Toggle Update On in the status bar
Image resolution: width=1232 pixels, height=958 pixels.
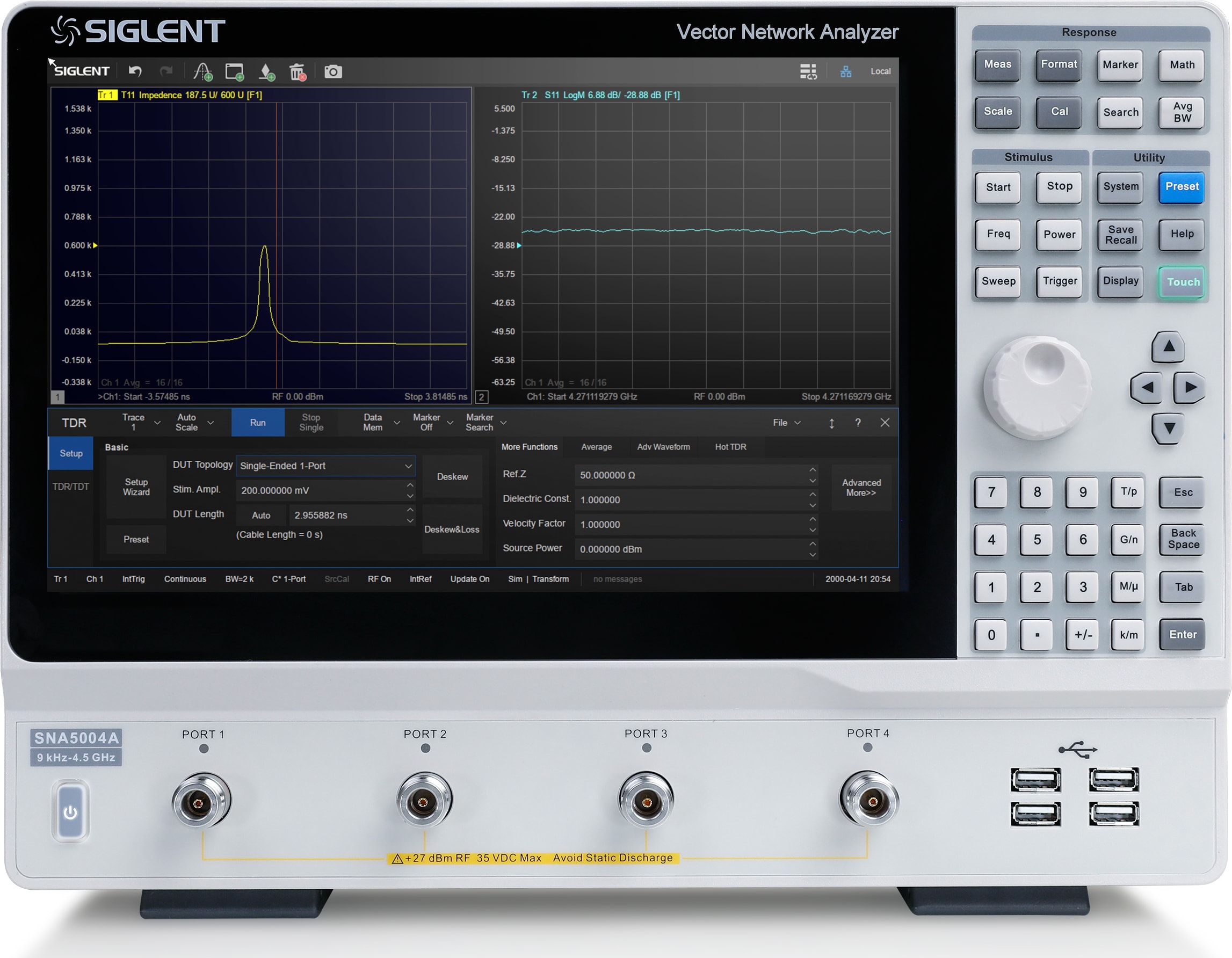469,579
